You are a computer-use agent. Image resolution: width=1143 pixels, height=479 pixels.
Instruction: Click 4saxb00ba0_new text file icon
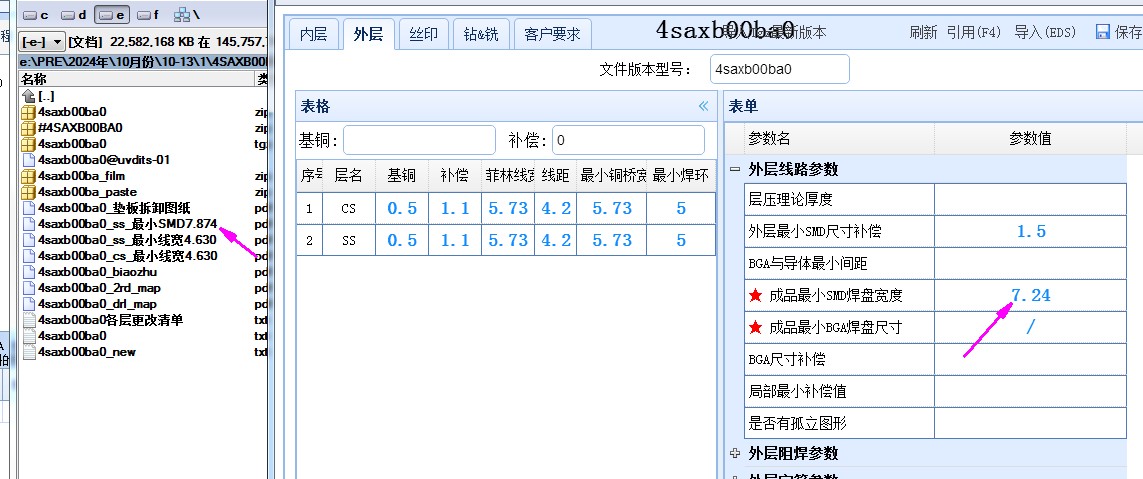click(x=28, y=352)
